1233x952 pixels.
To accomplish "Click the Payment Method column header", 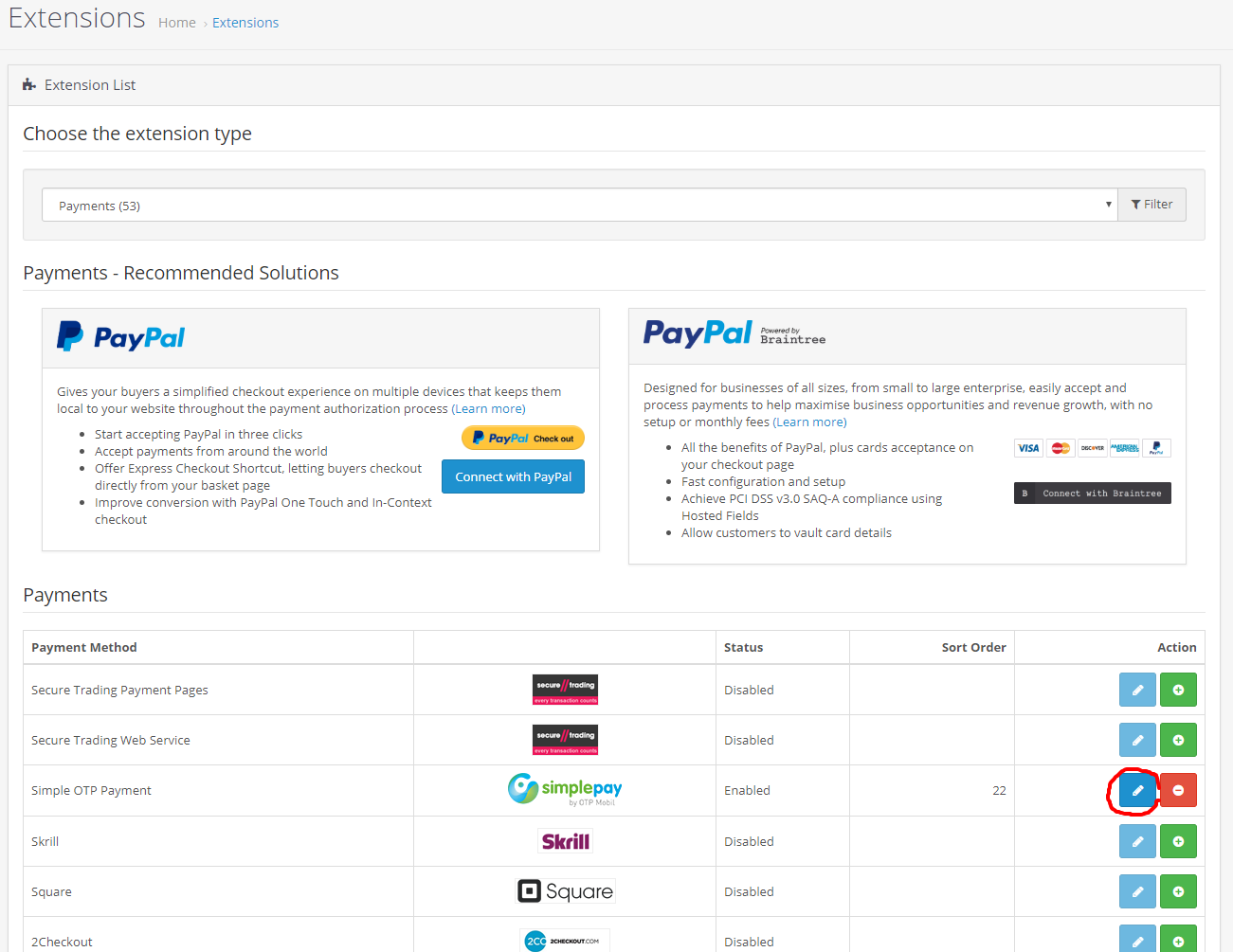I will pyautogui.click(x=84, y=647).
